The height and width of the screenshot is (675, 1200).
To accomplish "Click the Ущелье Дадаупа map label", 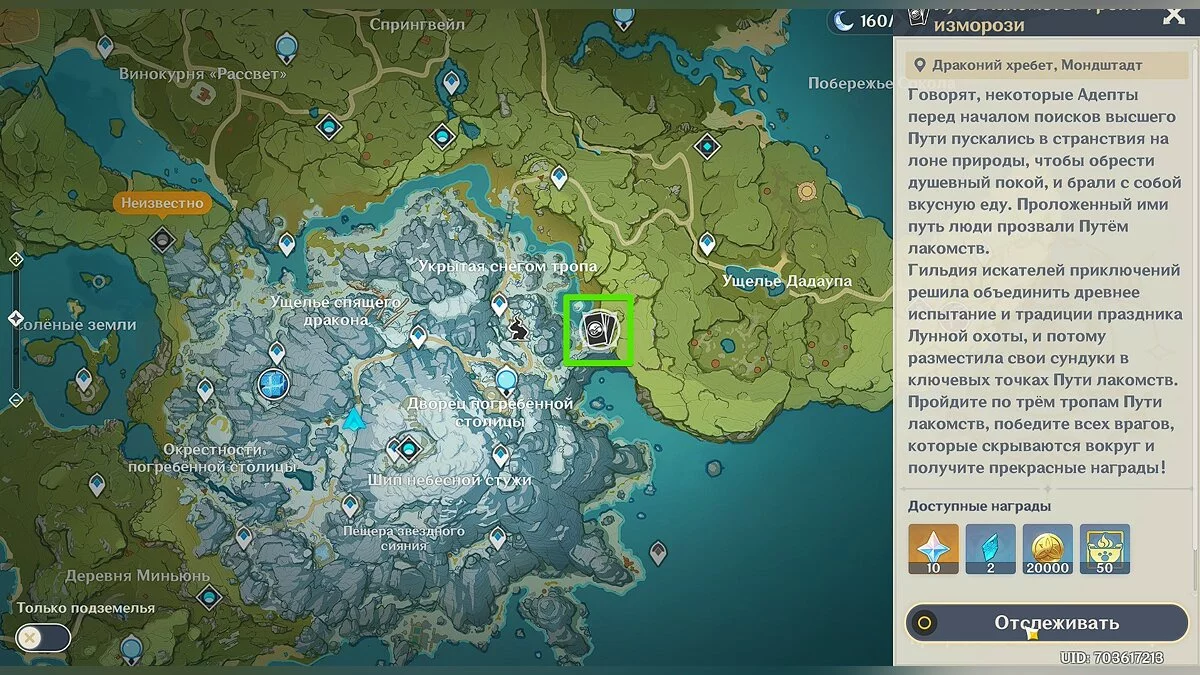I will 787,282.
